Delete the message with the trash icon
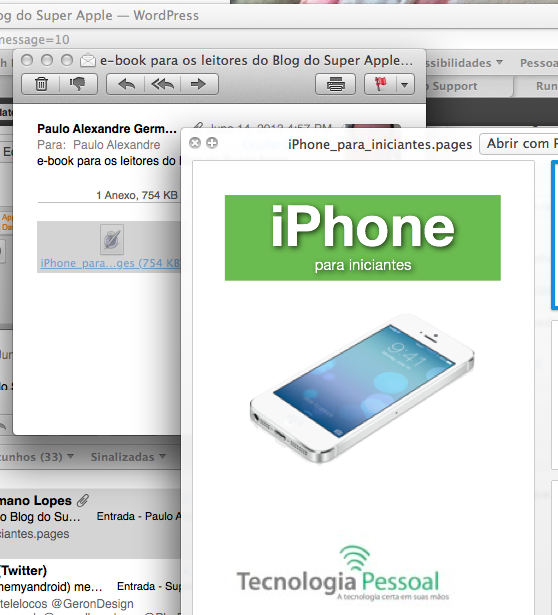The image size is (558, 615). click(41, 84)
